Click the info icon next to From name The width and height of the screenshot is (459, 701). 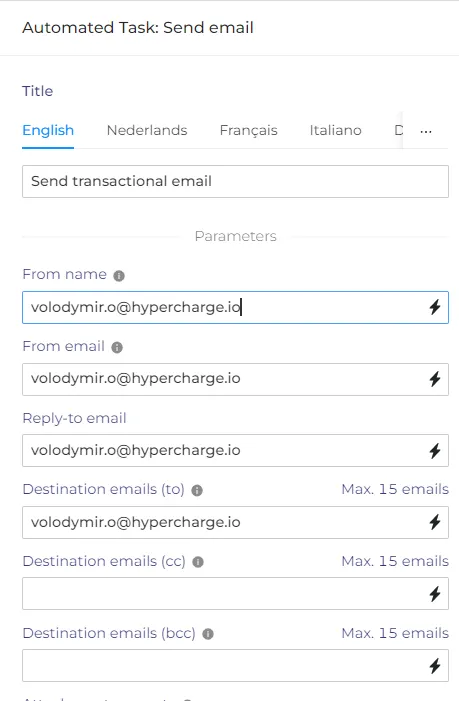point(119,275)
